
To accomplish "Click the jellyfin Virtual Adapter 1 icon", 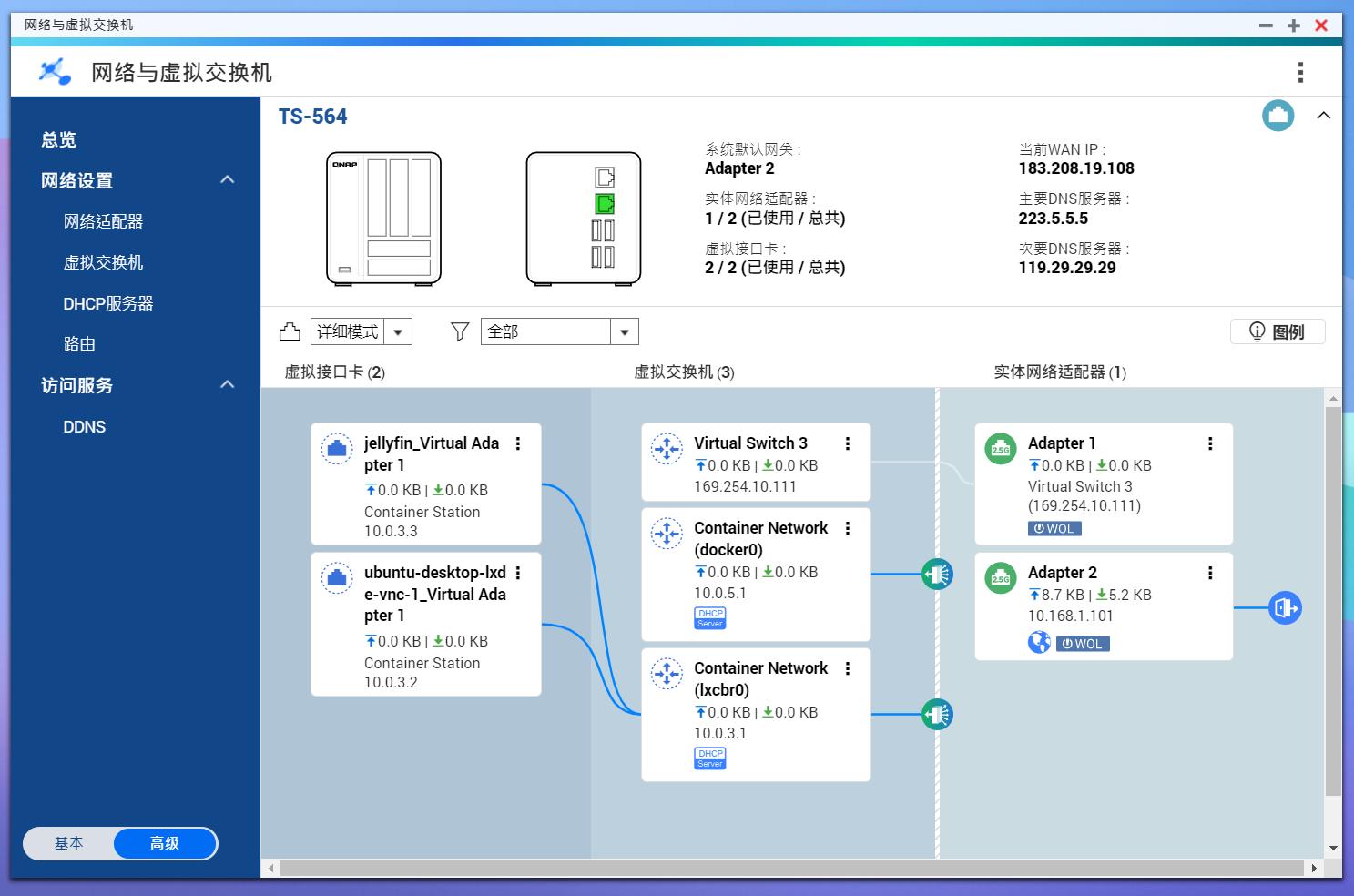I will point(337,448).
